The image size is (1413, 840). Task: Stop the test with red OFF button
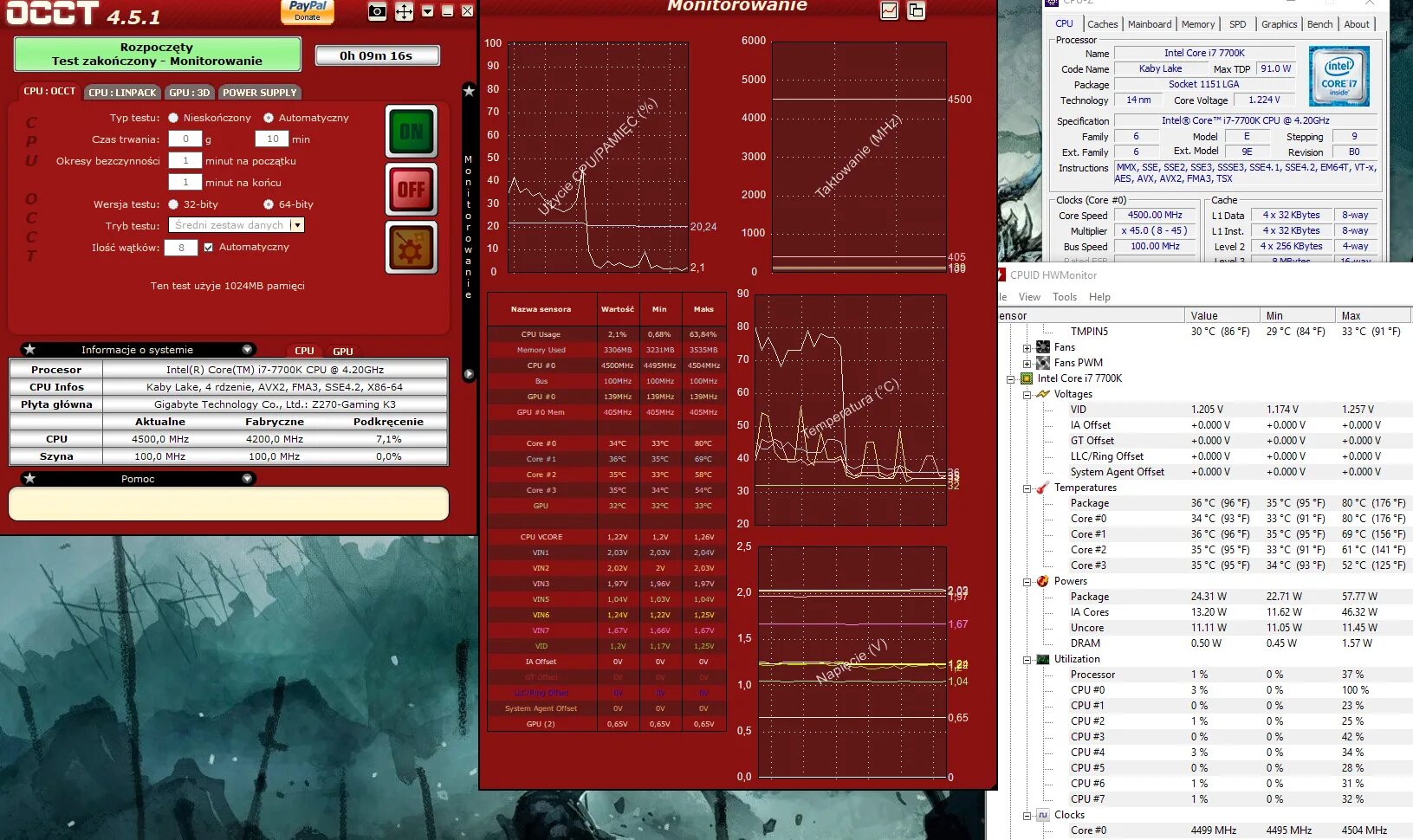coord(412,189)
